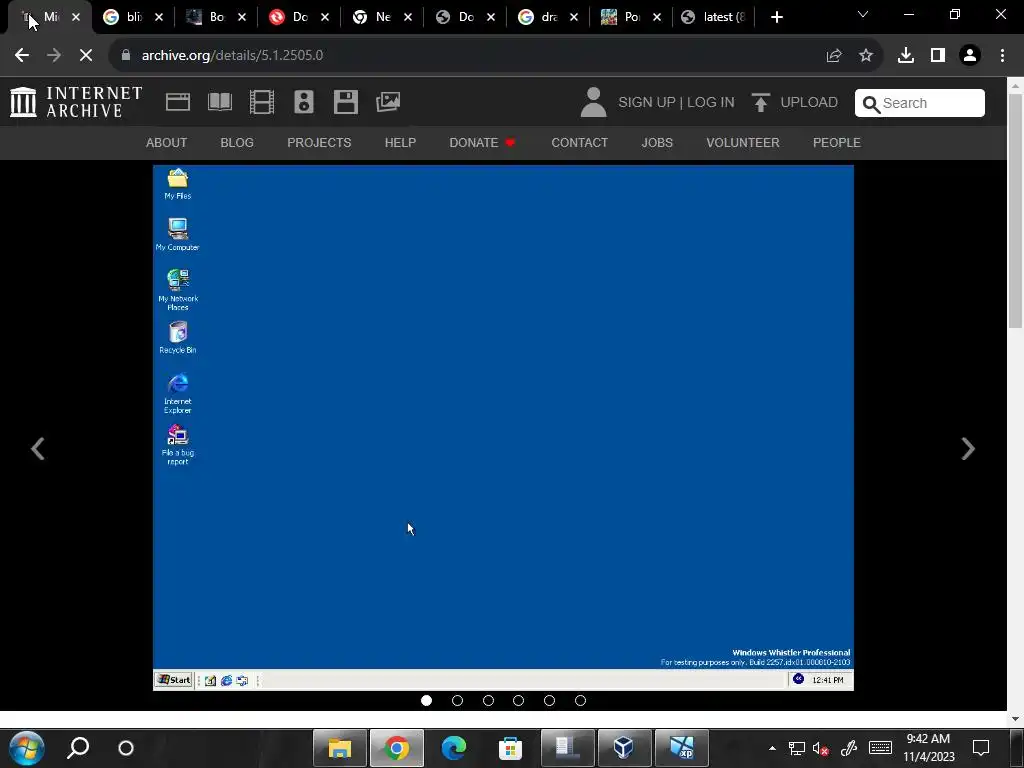Open the Web (Wayback) media icon
This screenshot has height=768, width=1024.
click(x=178, y=102)
